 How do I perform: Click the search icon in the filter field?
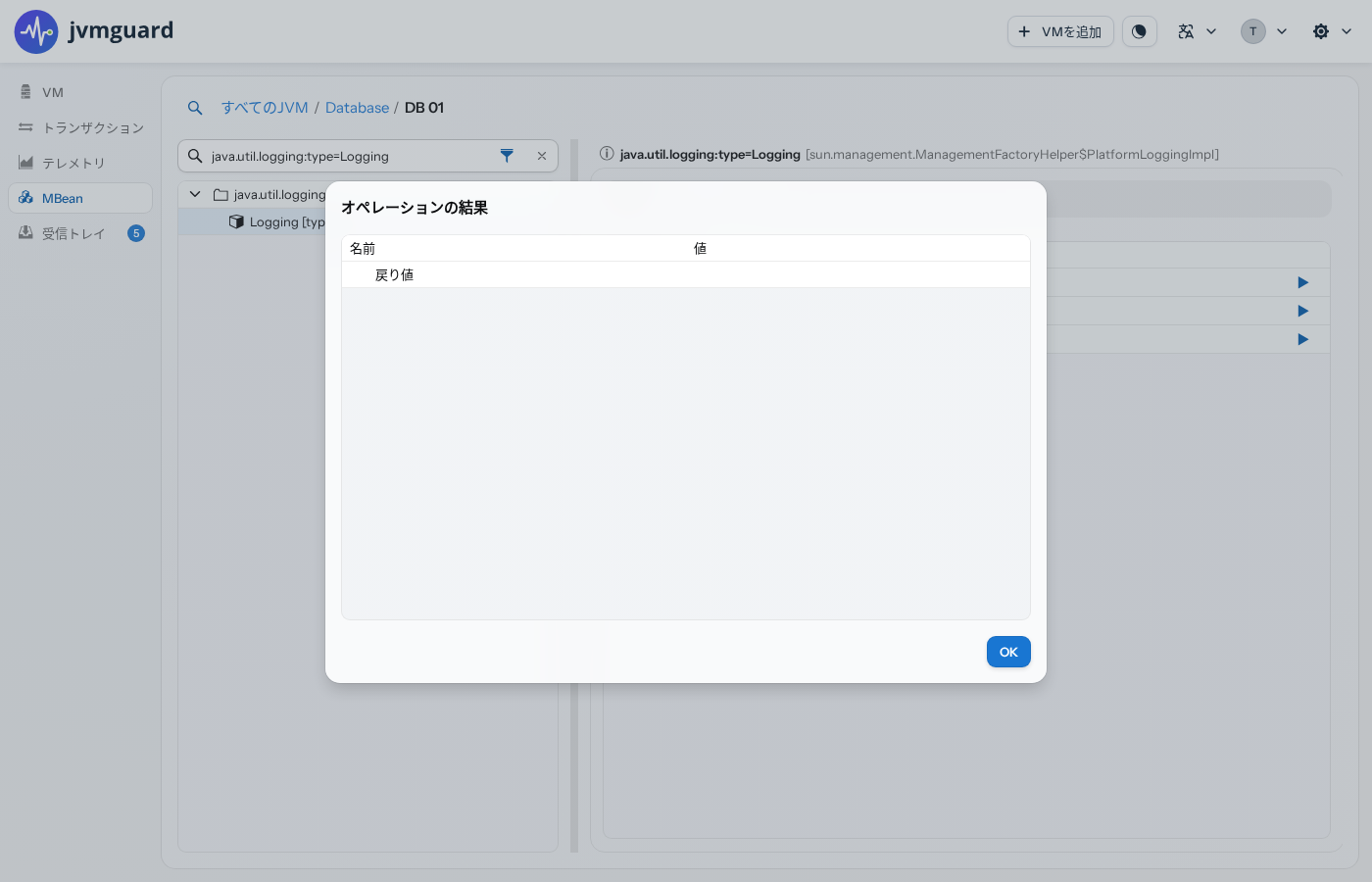tap(195, 156)
